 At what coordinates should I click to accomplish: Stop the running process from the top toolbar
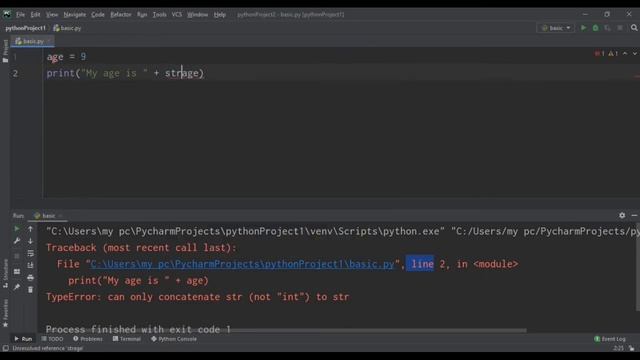coord(620,28)
